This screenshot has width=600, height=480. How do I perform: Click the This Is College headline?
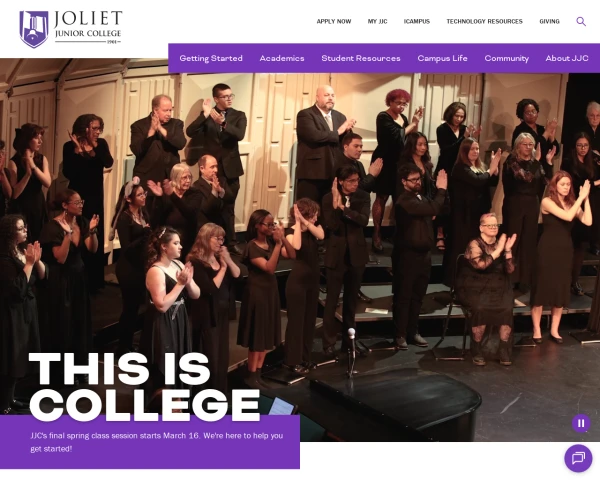pos(145,386)
